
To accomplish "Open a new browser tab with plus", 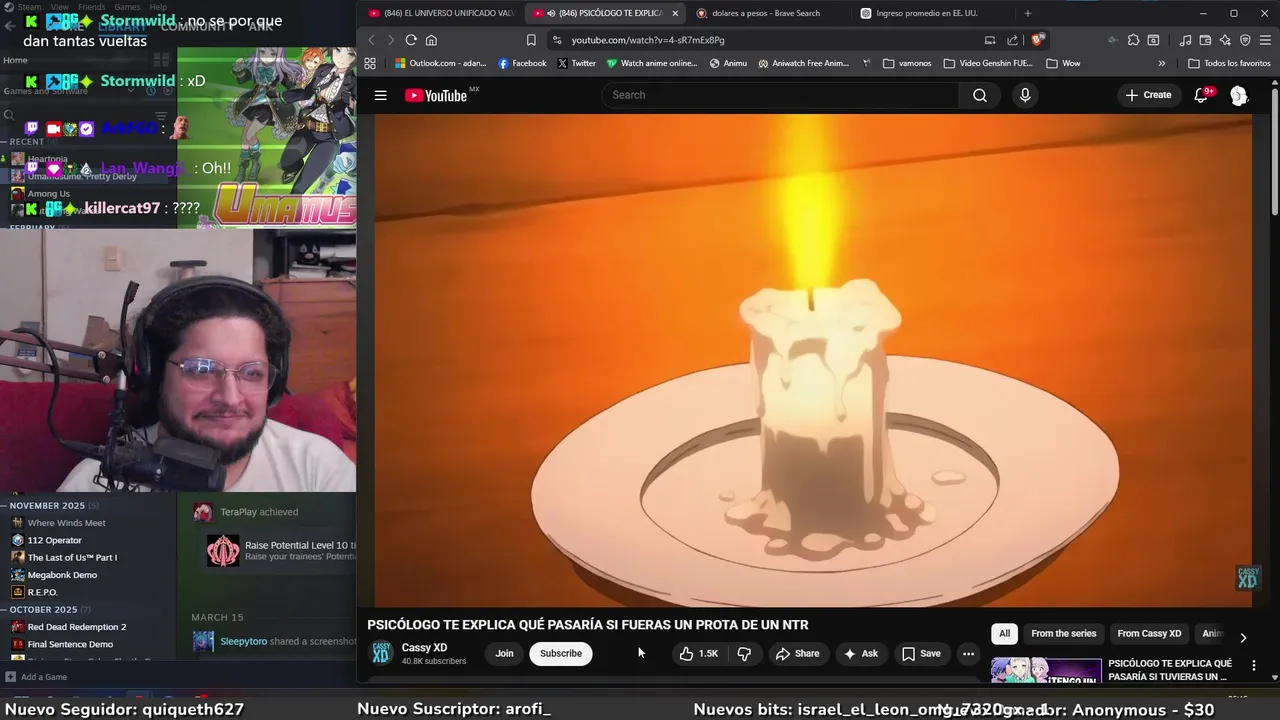I will coord(1027,13).
